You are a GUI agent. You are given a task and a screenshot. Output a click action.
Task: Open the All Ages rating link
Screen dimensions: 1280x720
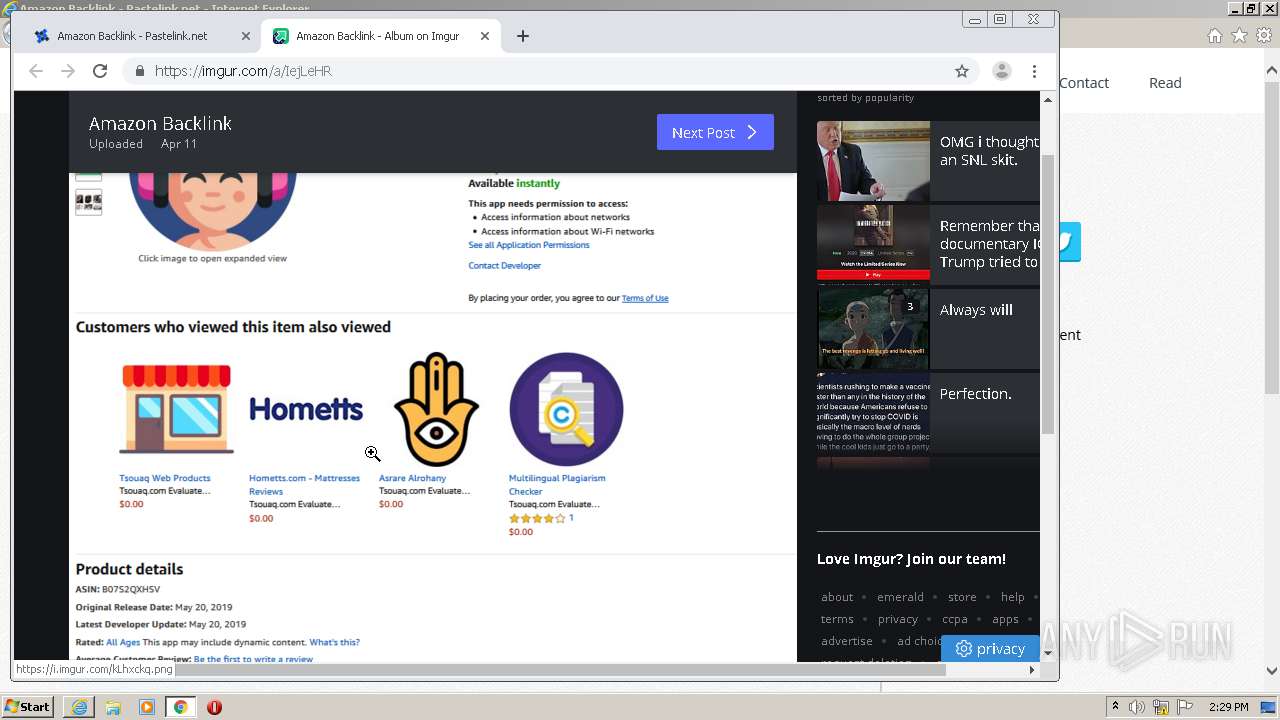coord(123,642)
